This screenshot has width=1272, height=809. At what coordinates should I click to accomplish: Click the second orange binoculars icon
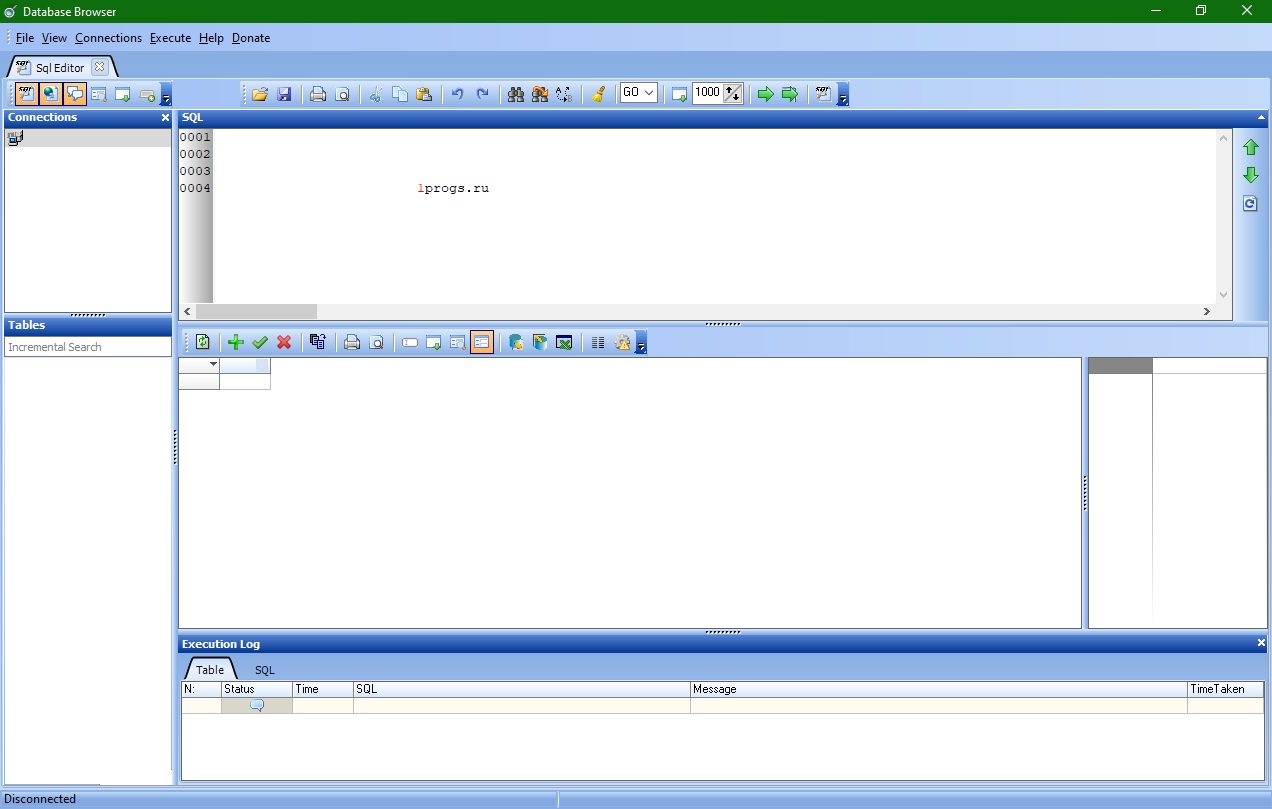(540, 94)
